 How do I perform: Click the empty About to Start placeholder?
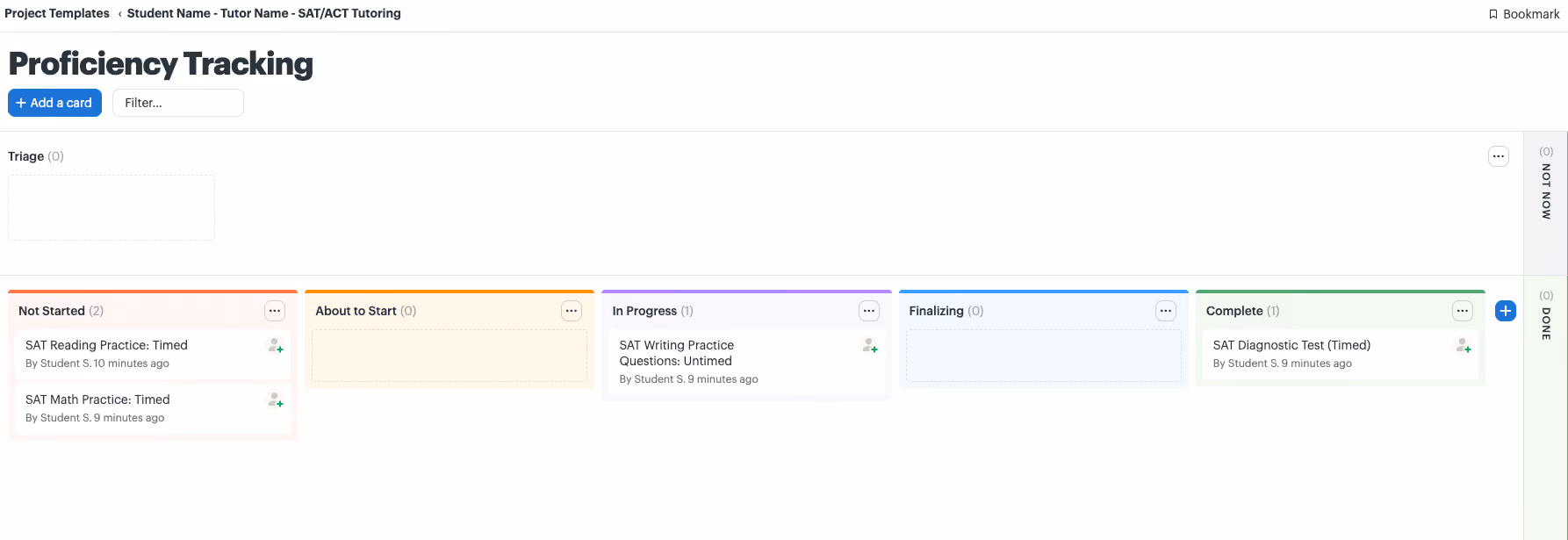point(450,356)
